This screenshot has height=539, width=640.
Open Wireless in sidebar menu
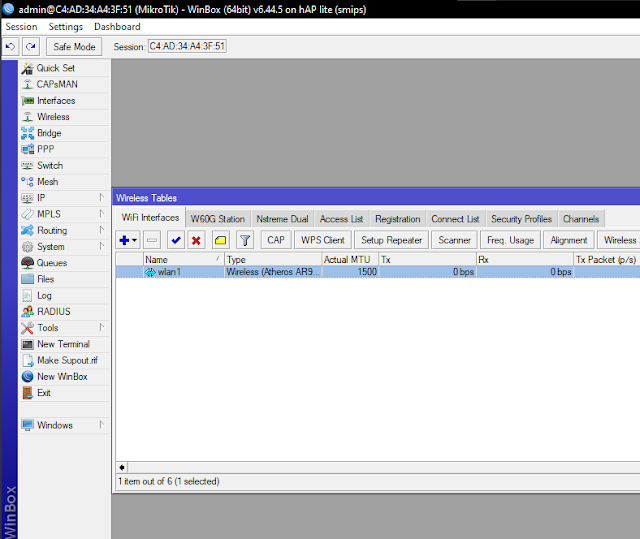click(x=64, y=117)
